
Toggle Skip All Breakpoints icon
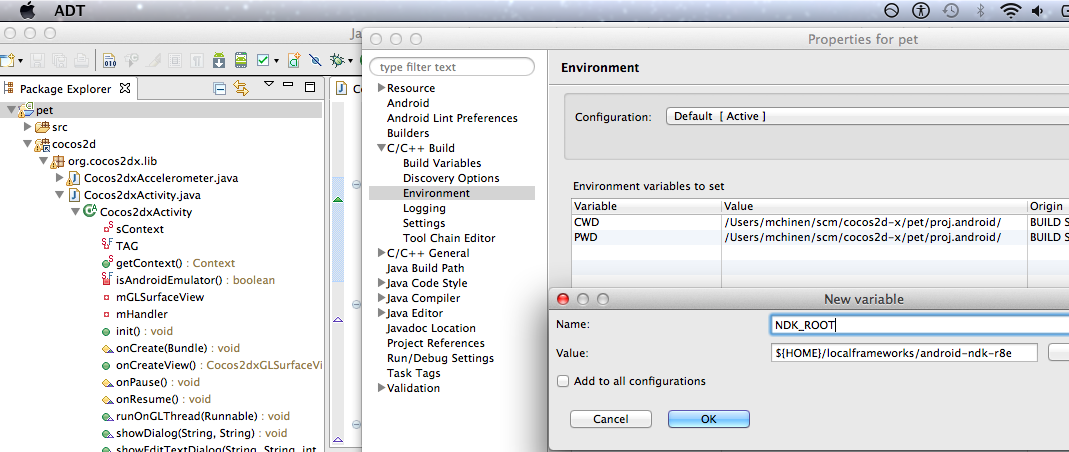point(315,60)
